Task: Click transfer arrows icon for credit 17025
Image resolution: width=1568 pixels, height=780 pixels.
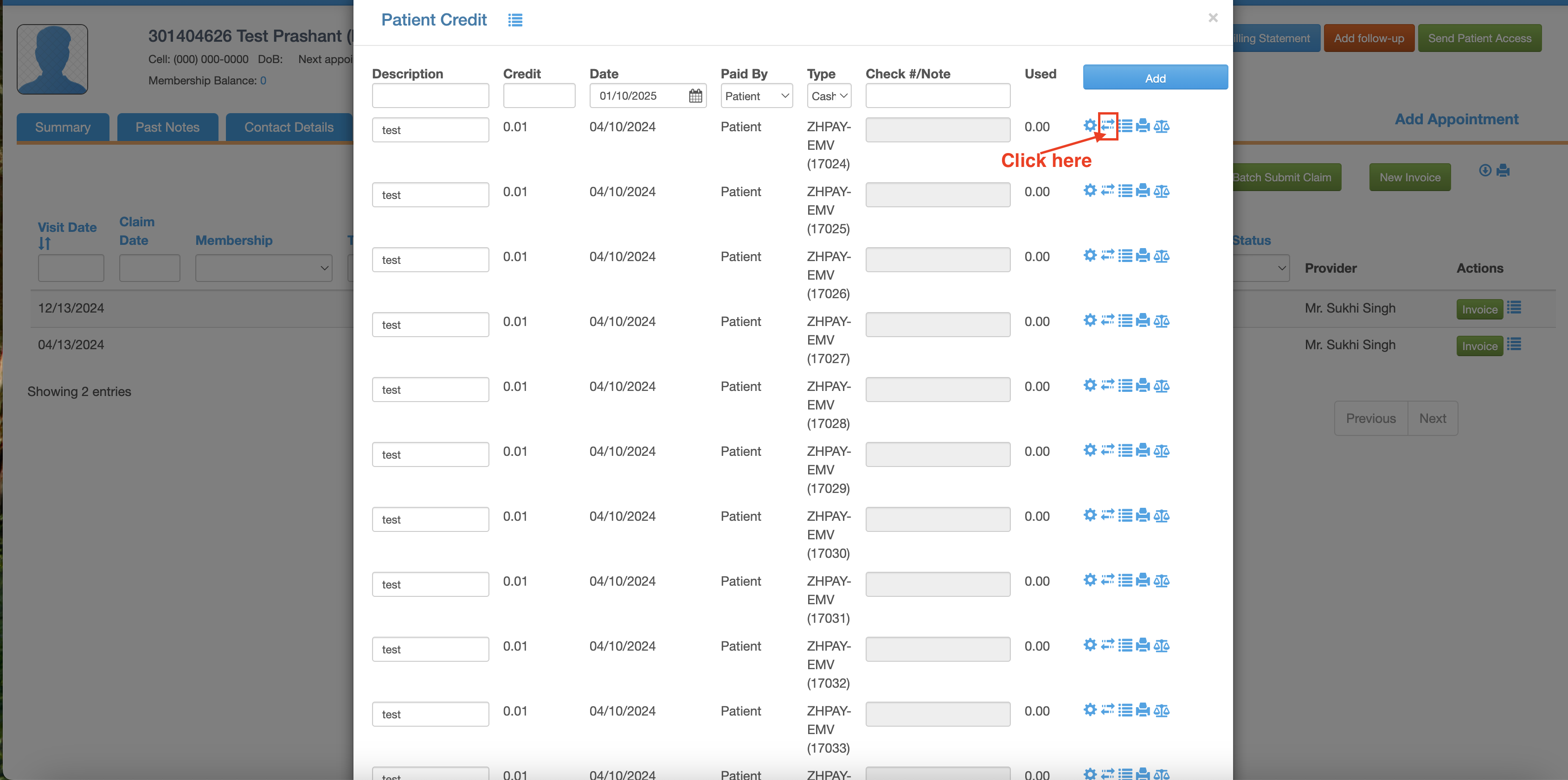Action: click(1108, 191)
